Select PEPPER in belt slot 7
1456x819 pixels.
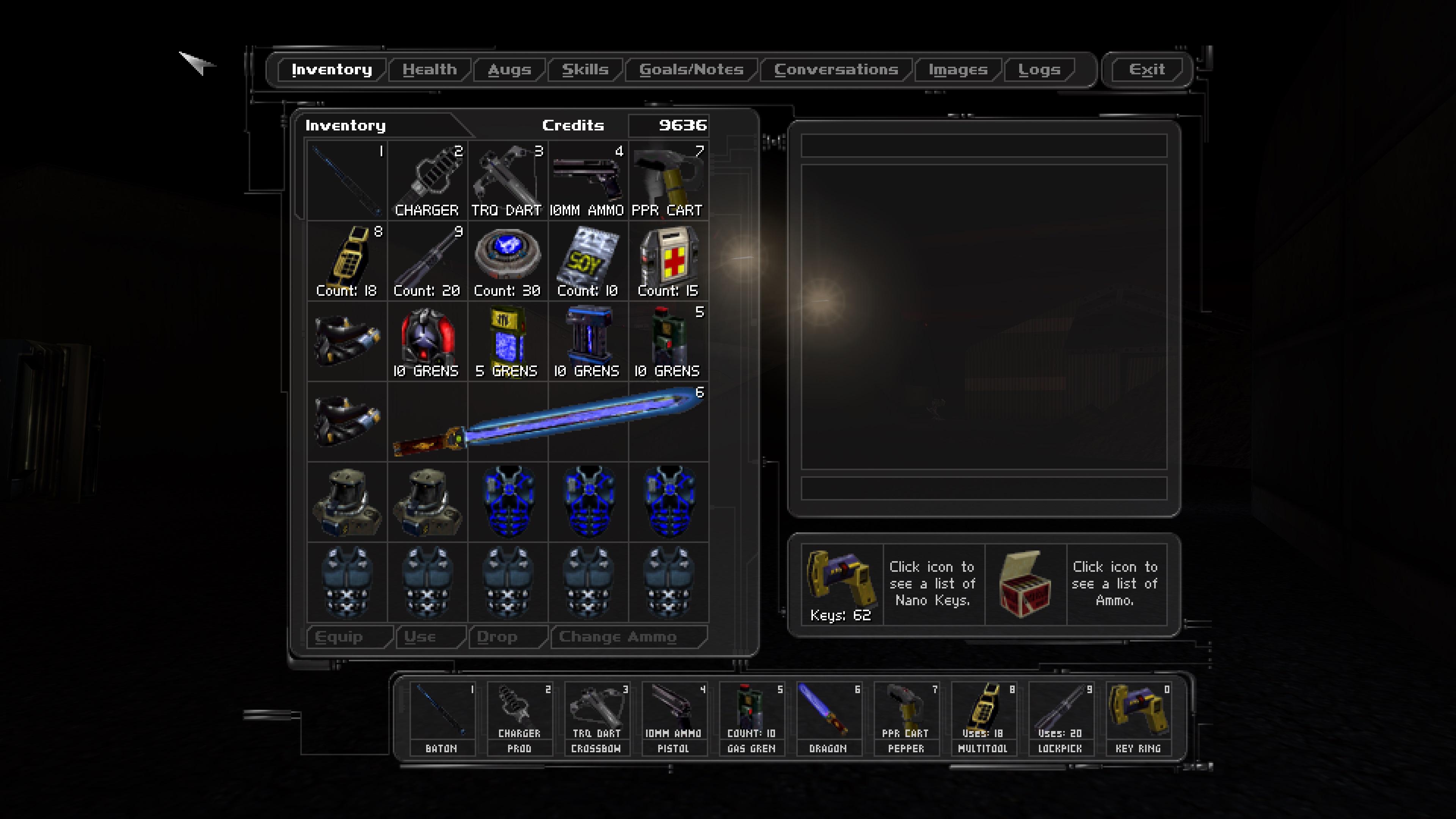[906, 719]
